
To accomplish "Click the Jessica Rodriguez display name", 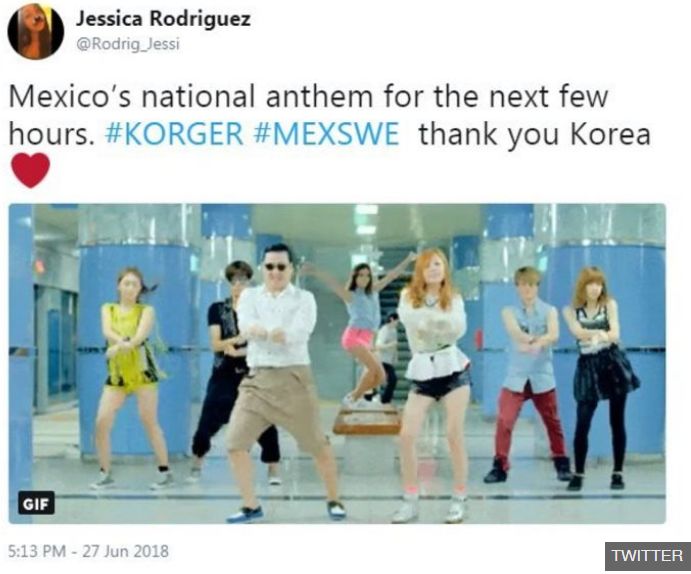I will tap(163, 19).
